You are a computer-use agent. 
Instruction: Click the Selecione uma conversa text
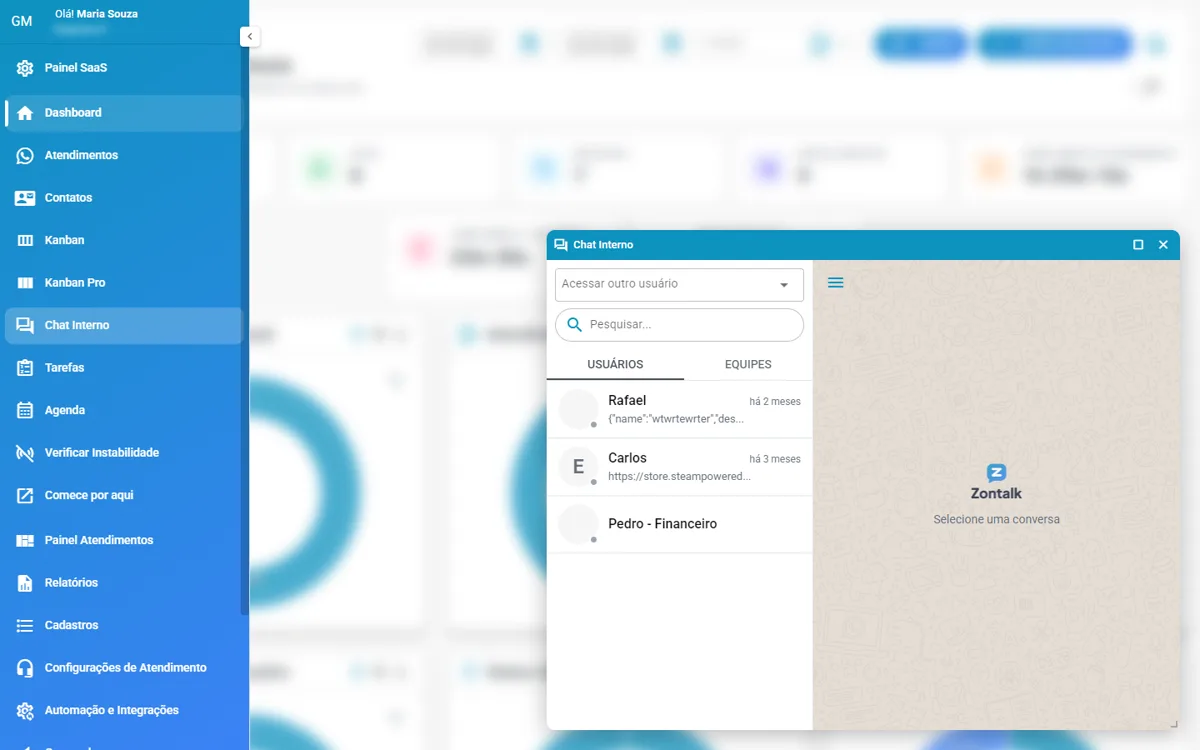click(x=996, y=519)
